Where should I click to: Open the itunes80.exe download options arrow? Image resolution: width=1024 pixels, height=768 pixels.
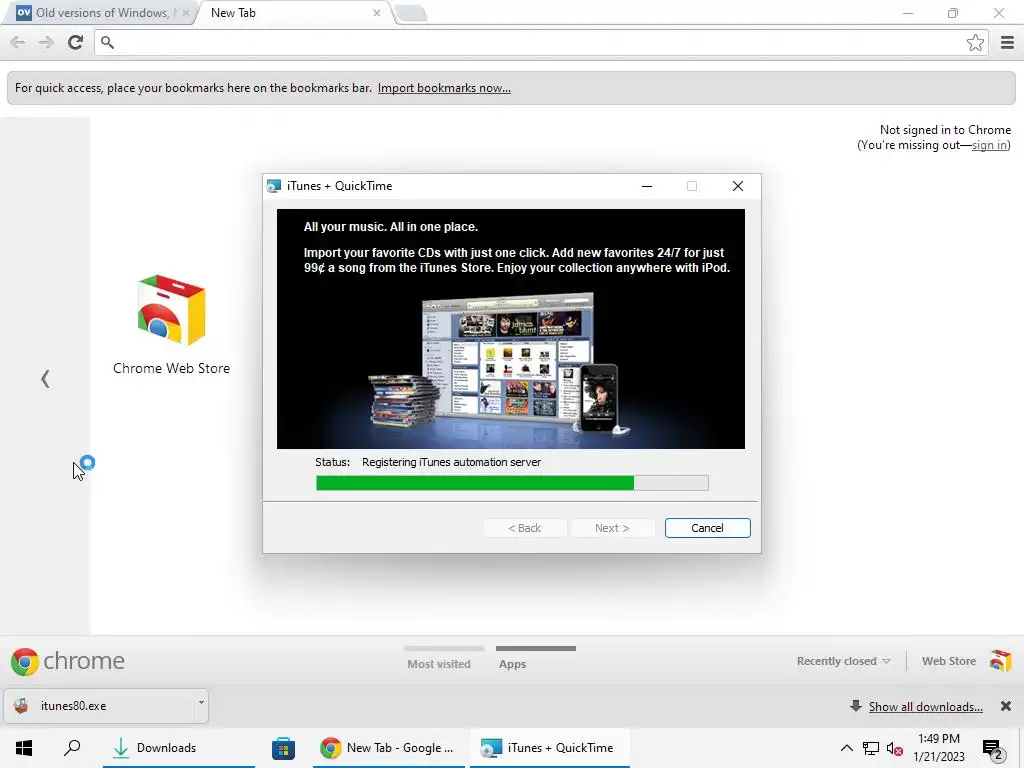click(x=201, y=703)
